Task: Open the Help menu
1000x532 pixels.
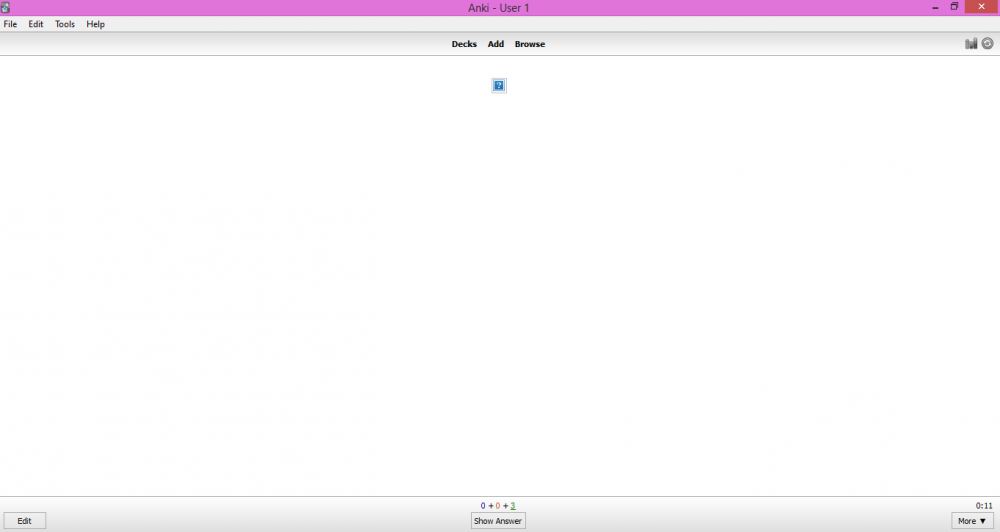Action: click(x=95, y=24)
